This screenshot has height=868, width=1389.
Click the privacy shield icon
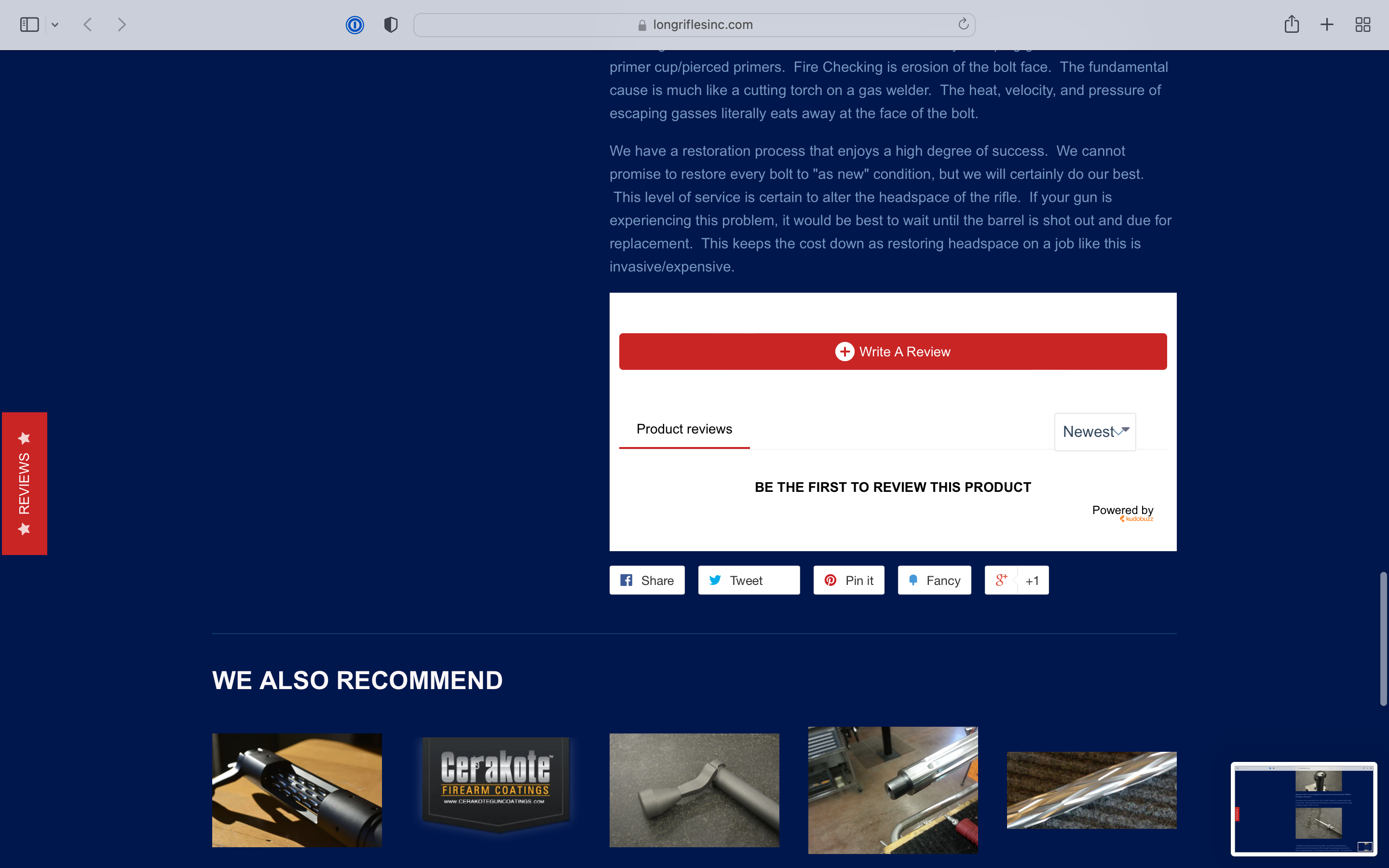coord(391,25)
